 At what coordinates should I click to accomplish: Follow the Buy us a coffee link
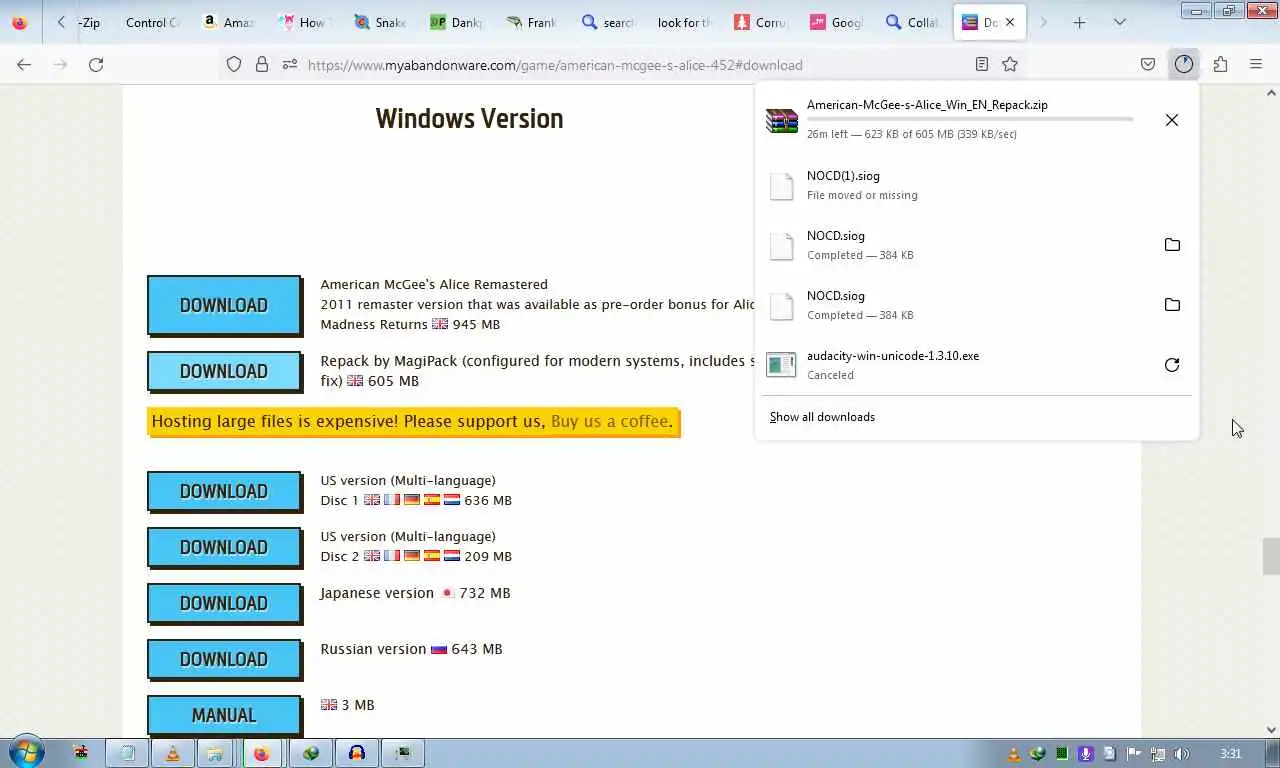(x=610, y=421)
